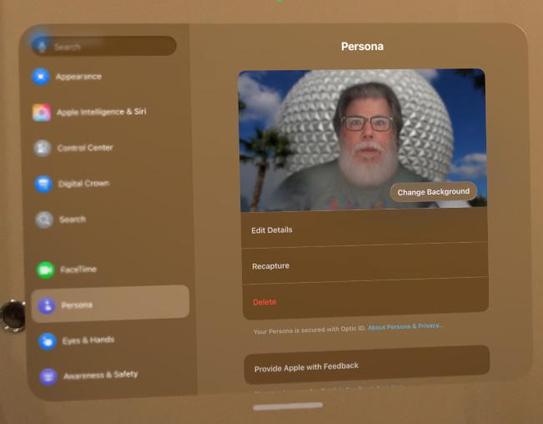Grab the window bar below Settings
The height and width of the screenshot is (424, 543).
point(288,406)
